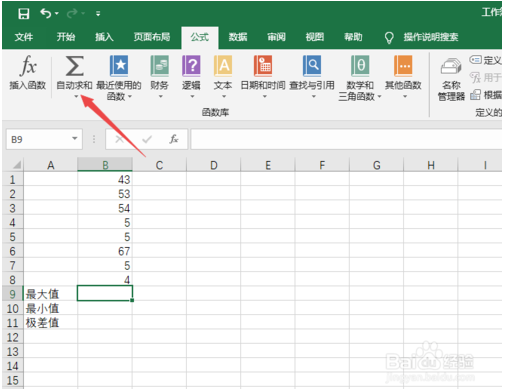The width and height of the screenshot is (506, 389).
Task: Customize the quick access toolbar
Action: (x=98, y=14)
